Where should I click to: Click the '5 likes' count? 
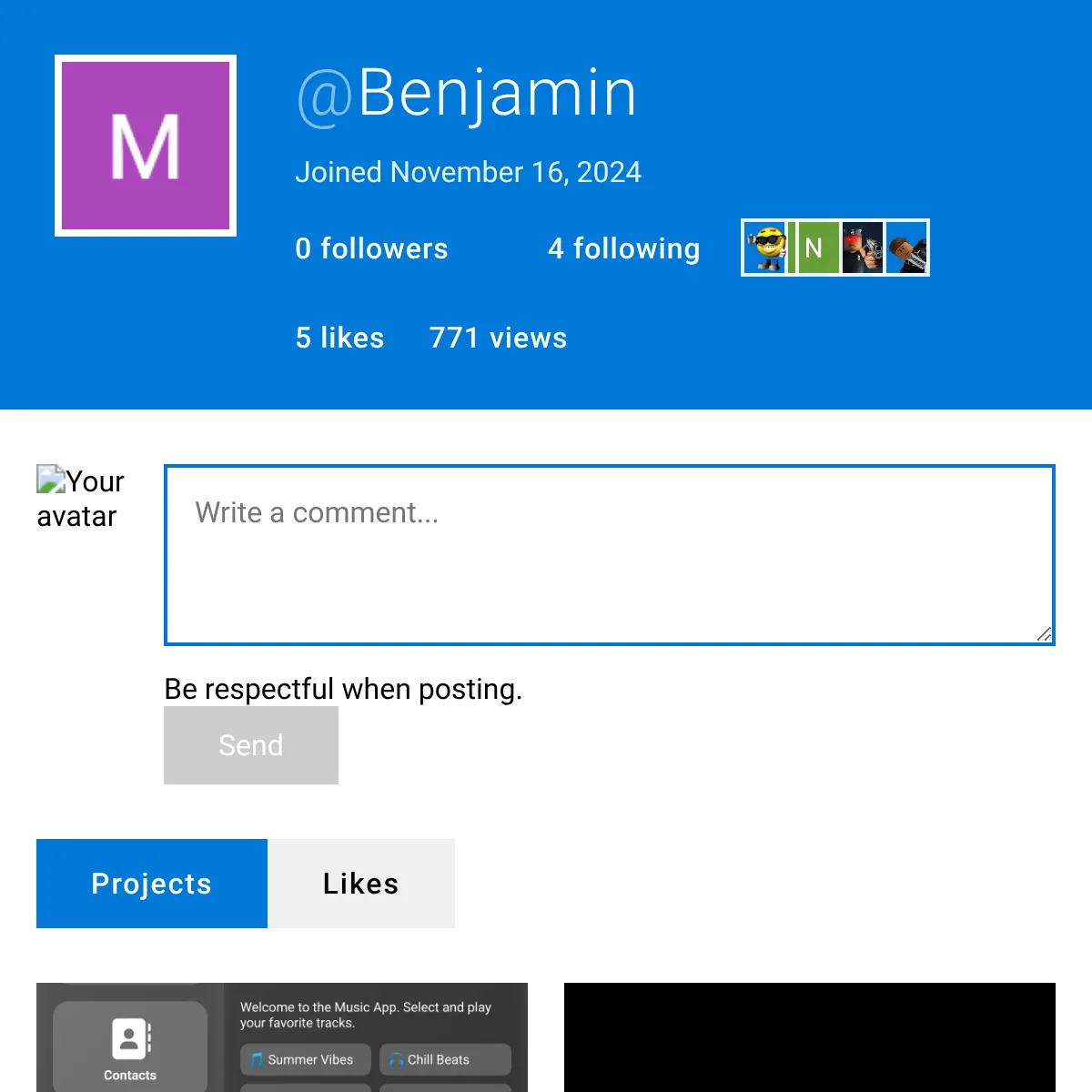[x=339, y=338]
